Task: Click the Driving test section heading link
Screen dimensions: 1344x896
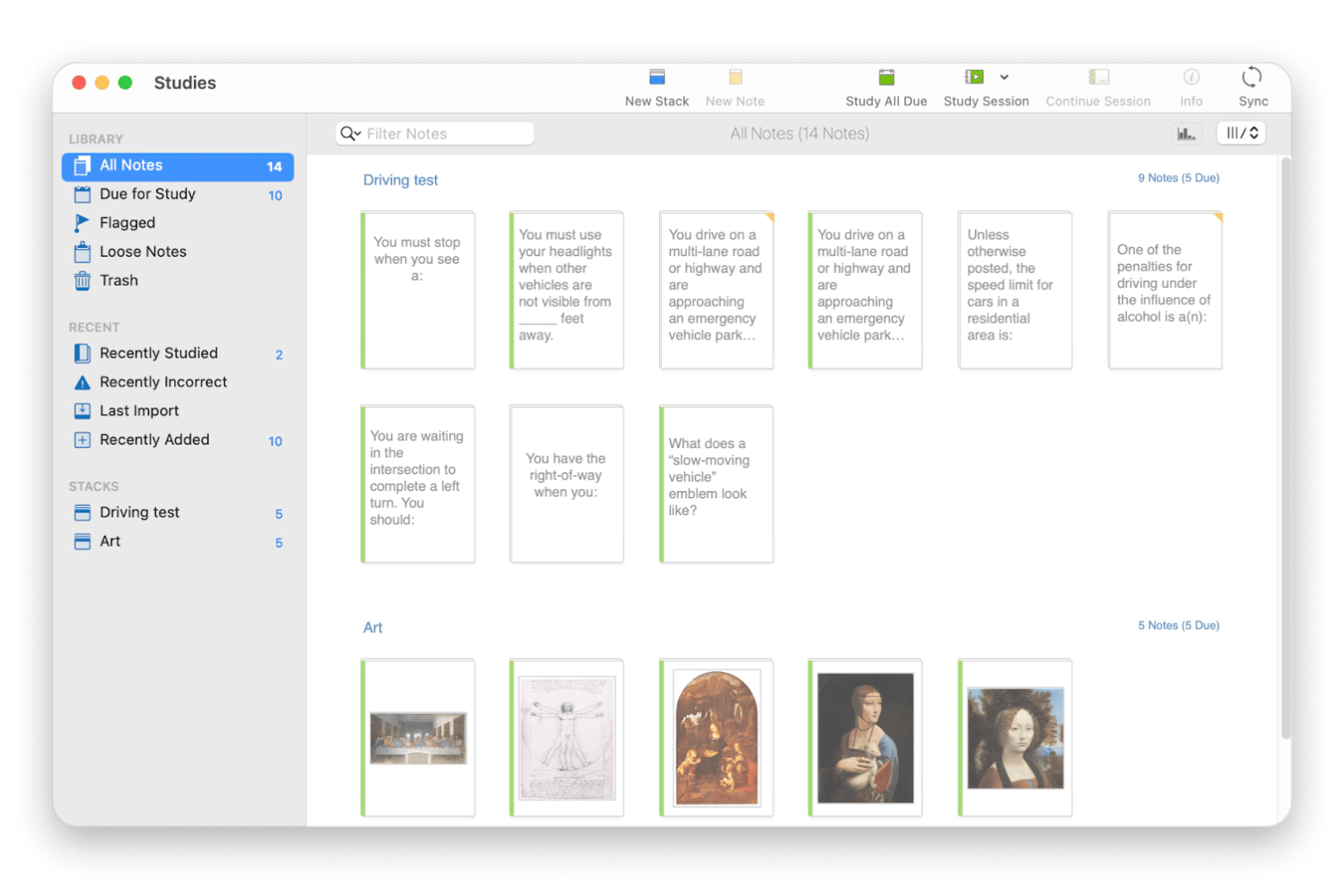Action: point(400,180)
